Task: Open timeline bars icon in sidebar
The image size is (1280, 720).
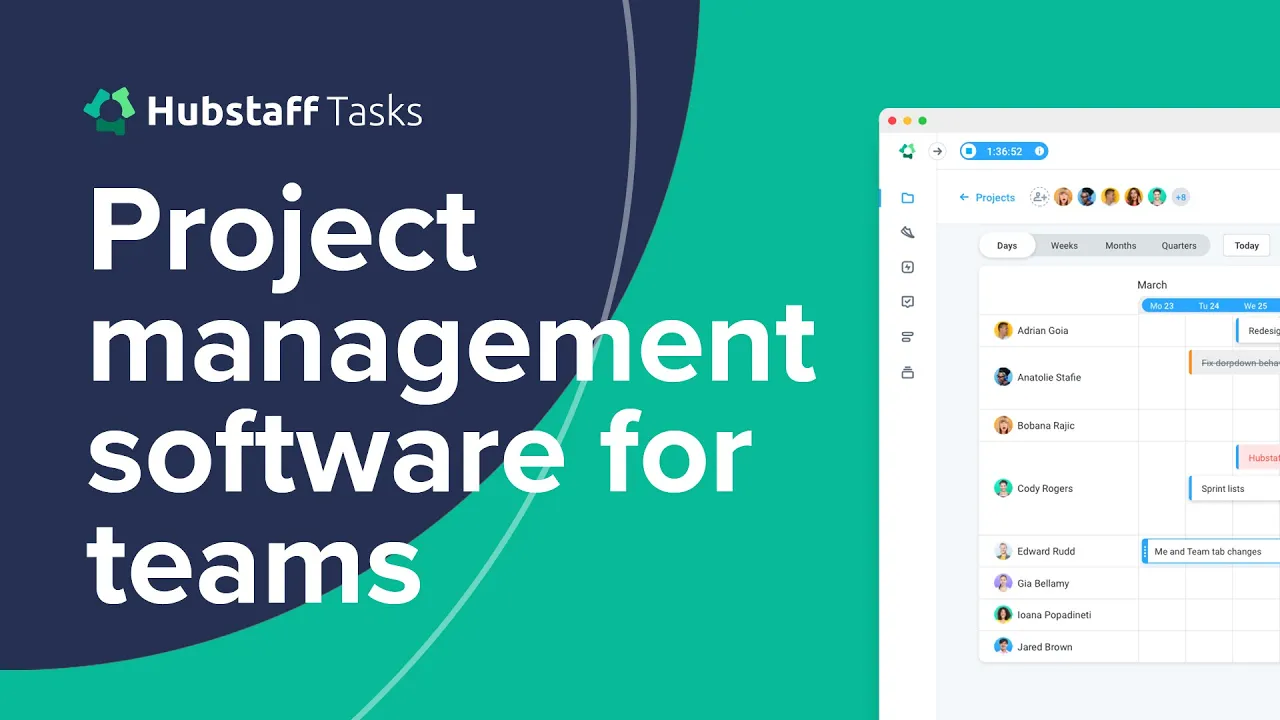Action: tap(907, 337)
